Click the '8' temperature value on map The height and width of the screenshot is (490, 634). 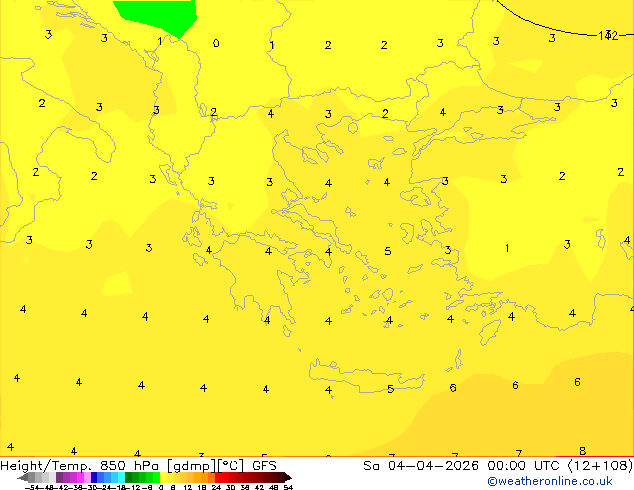click(582, 450)
